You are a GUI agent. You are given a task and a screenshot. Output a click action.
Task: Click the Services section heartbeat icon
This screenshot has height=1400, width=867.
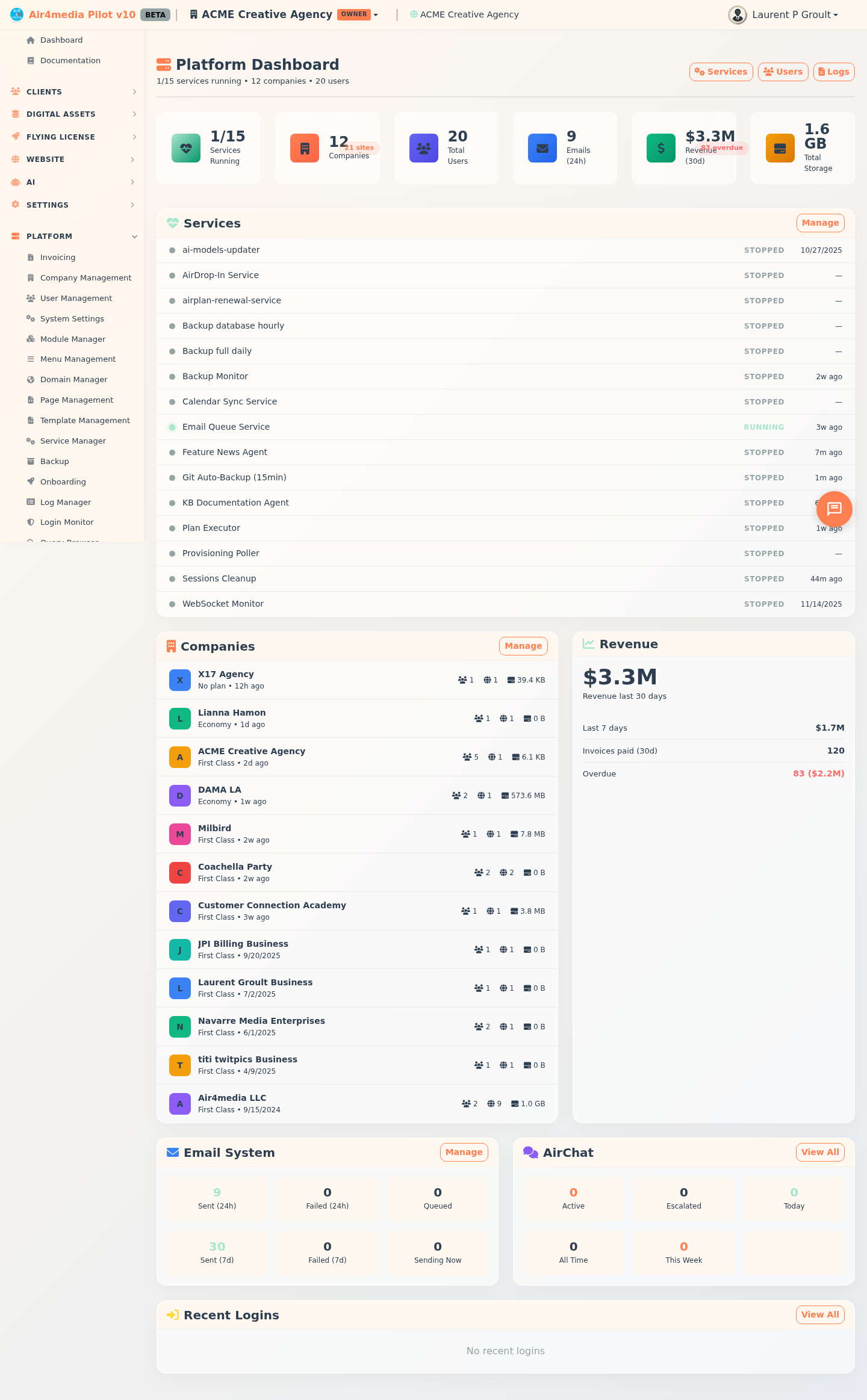[x=173, y=223]
